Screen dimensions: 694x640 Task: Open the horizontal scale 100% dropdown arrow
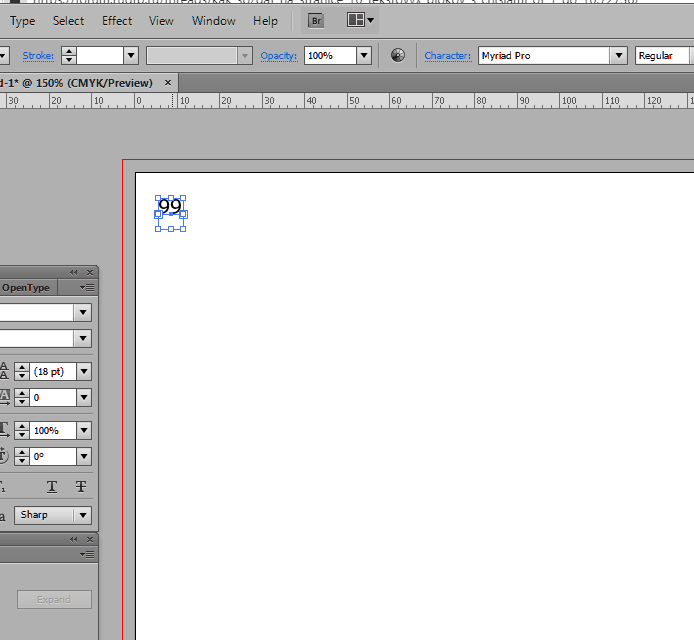pos(84,430)
